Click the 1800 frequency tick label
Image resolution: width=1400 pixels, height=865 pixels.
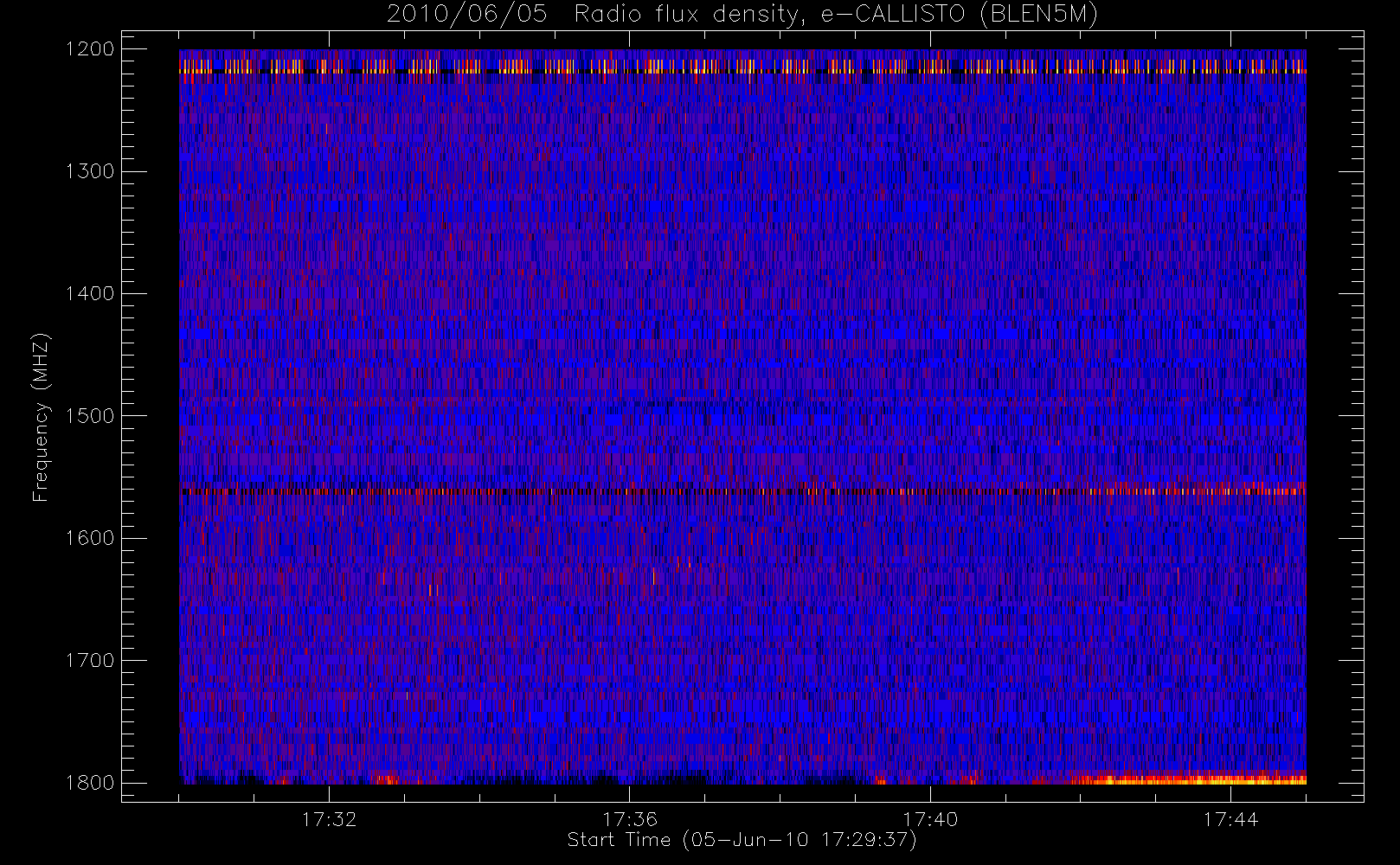pyautogui.click(x=90, y=783)
